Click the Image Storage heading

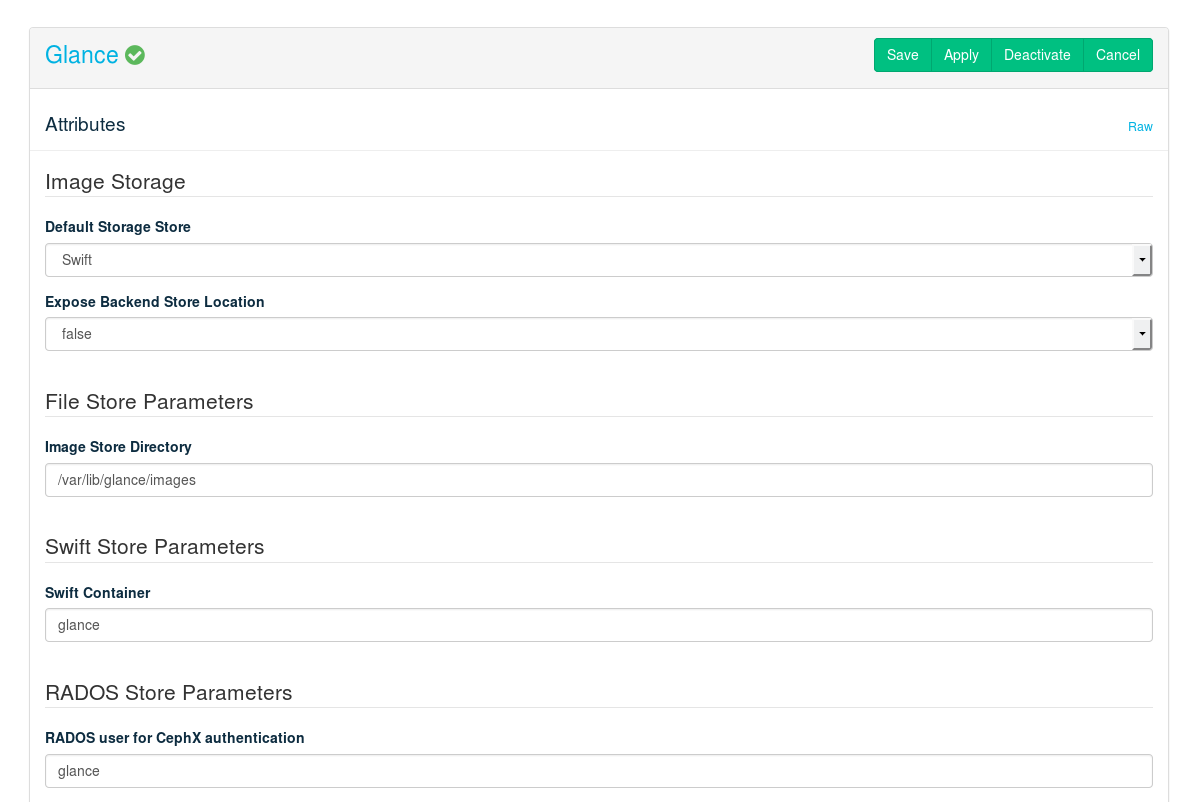pos(115,182)
